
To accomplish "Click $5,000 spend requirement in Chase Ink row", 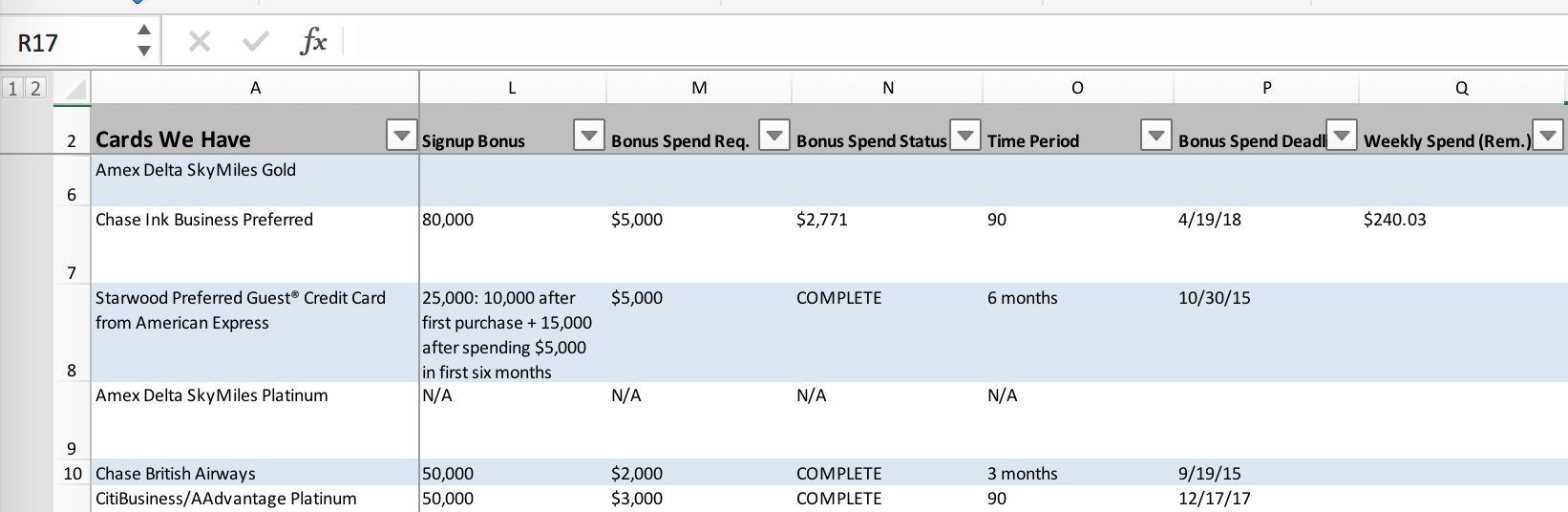I will pyautogui.click(x=699, y=245).
